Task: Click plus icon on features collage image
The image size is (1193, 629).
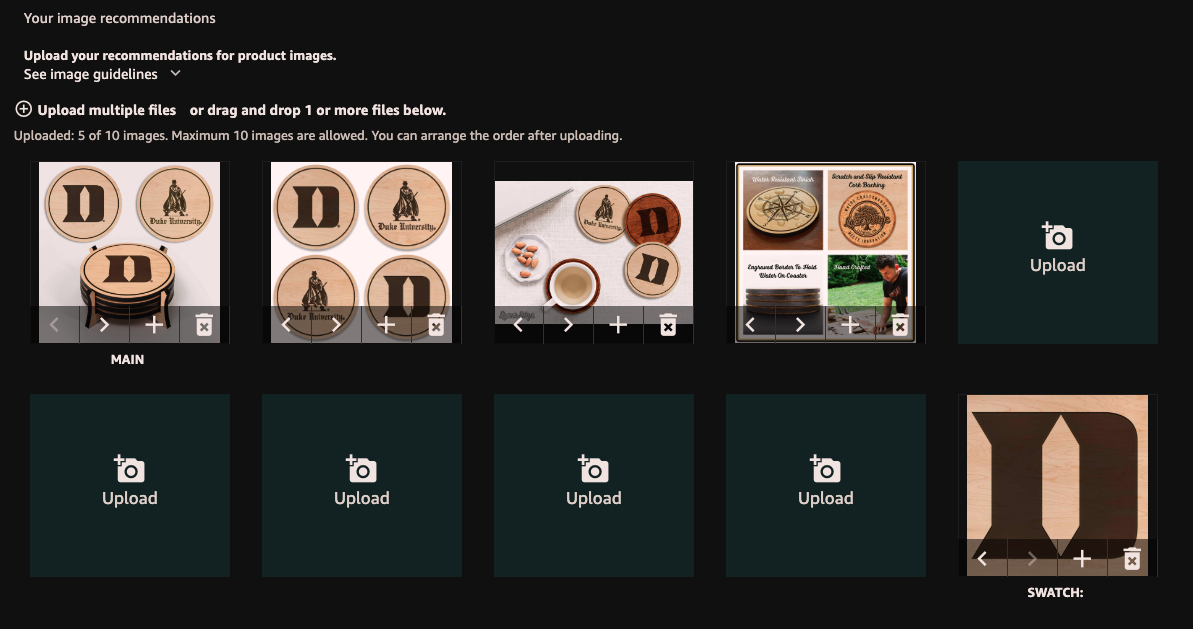Action: (x=851, y=326)
